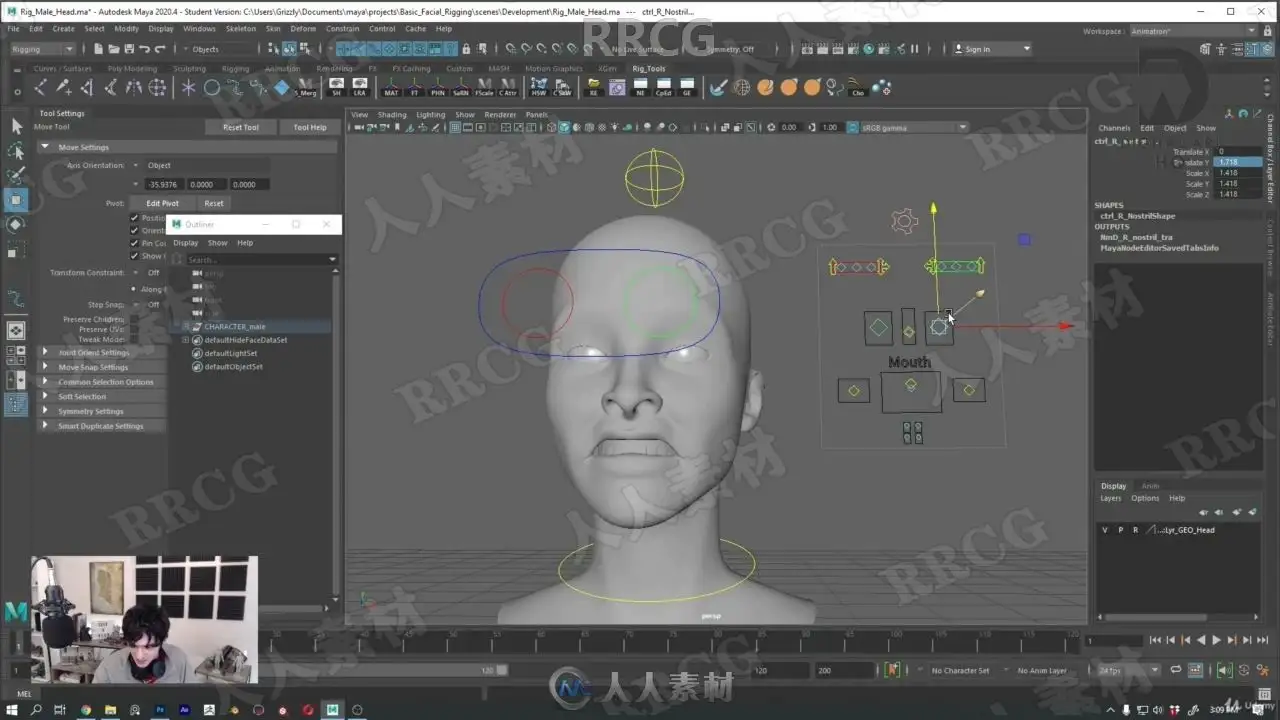This screenshot has height=720, width=1280.
Task: Expand the Soft Selection section
Action: pyautogui.click(x=82, y=397)
